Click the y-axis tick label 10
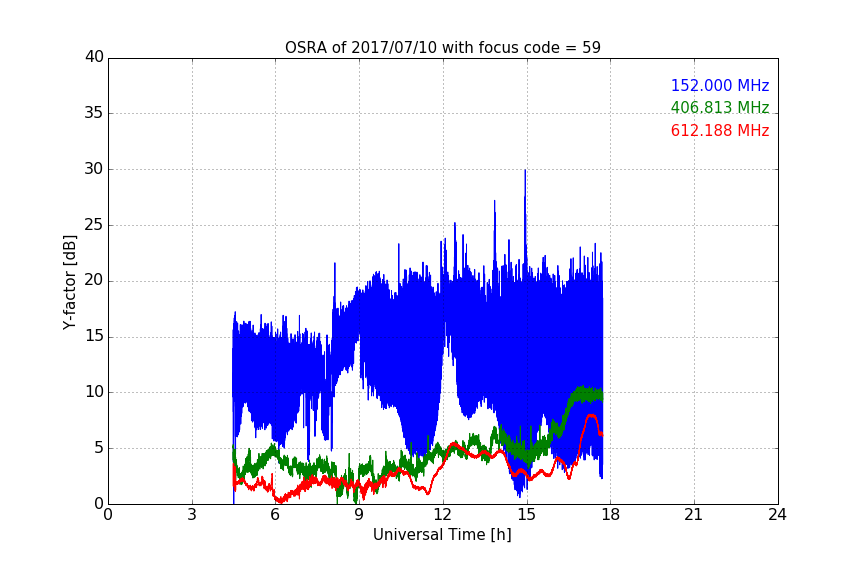Screen dimensions: 864x576 (x=94, y=392)
